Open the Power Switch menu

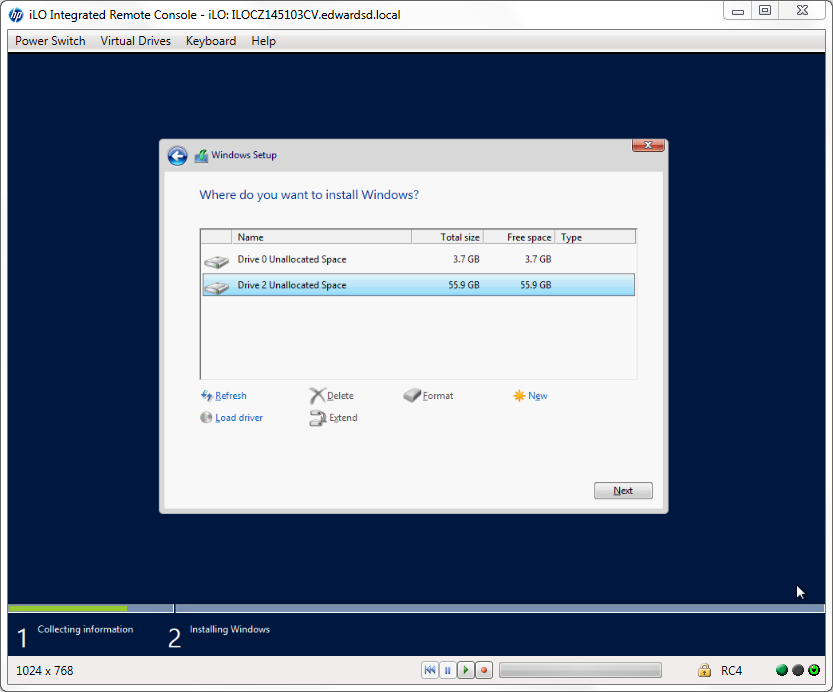(49, 41)
